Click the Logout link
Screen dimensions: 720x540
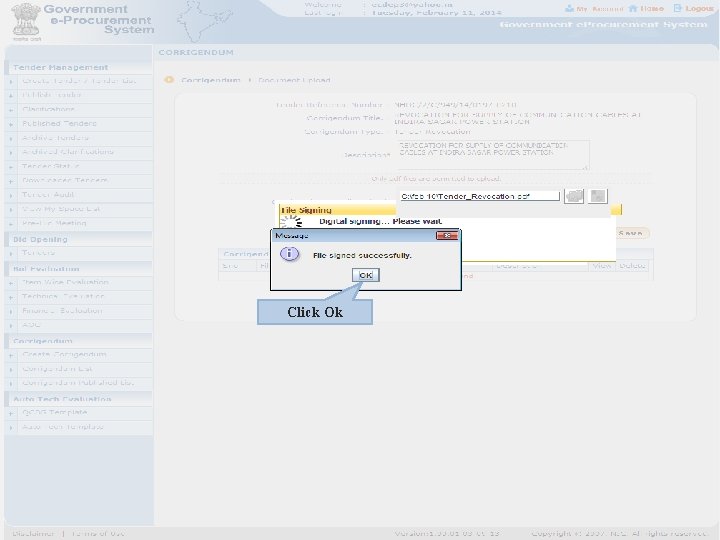click(699, 9)
